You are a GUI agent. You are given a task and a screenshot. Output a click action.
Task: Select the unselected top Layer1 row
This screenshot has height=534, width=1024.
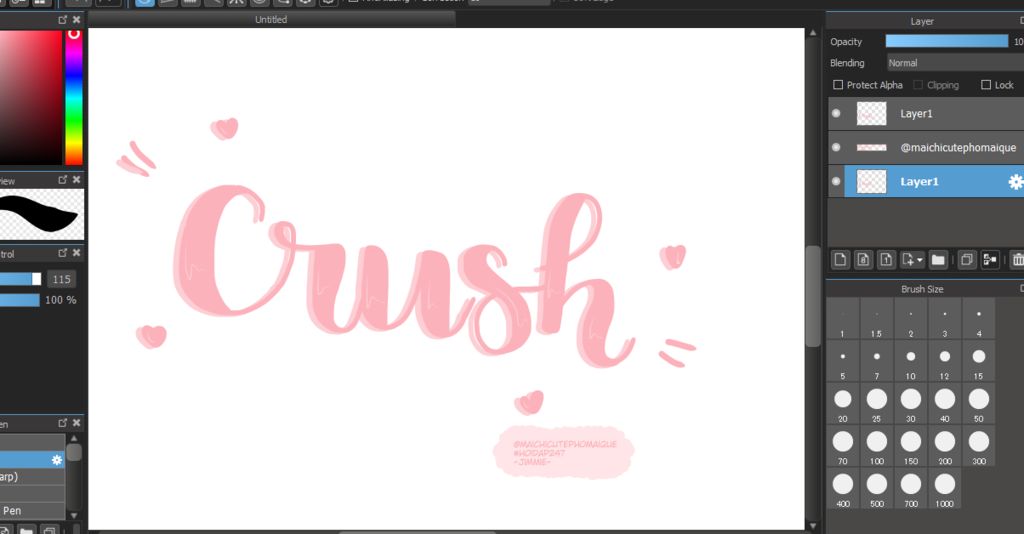[x=926, y=114]
